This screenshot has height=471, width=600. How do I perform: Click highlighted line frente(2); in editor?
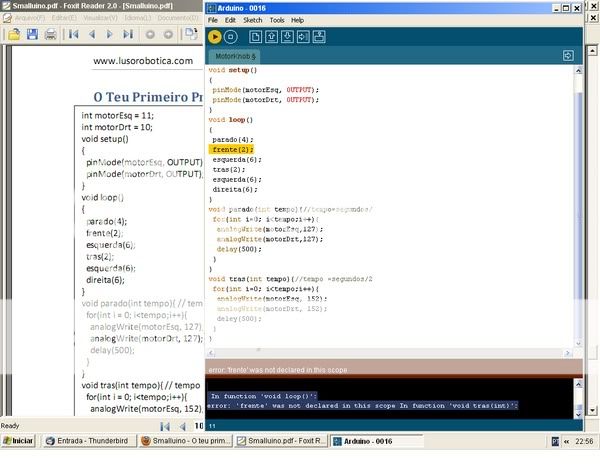pos(232,150)
